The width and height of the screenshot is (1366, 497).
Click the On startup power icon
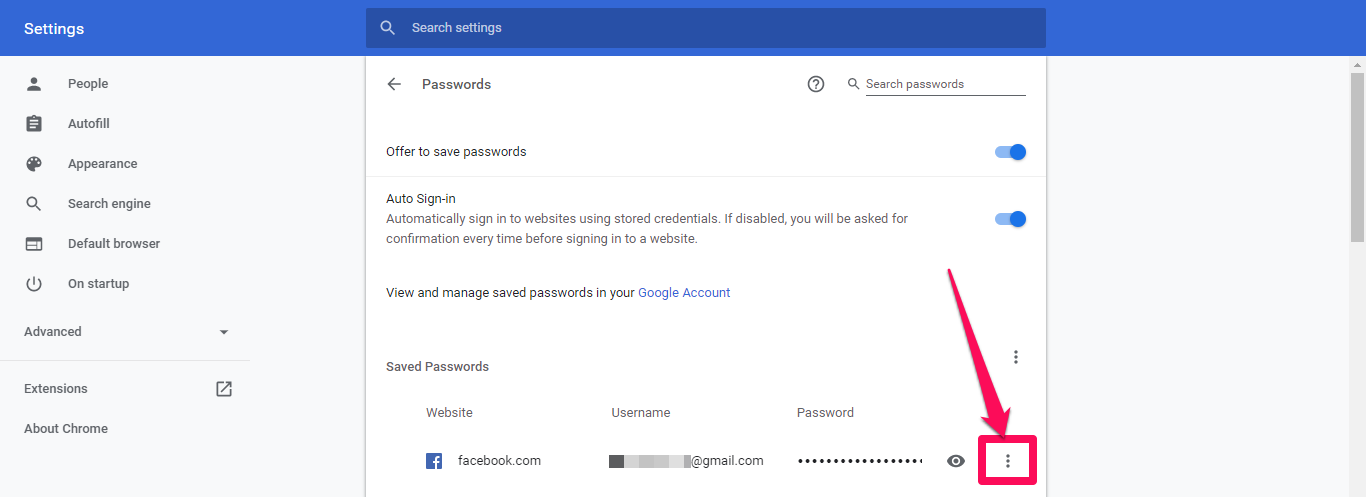[34, 284]
